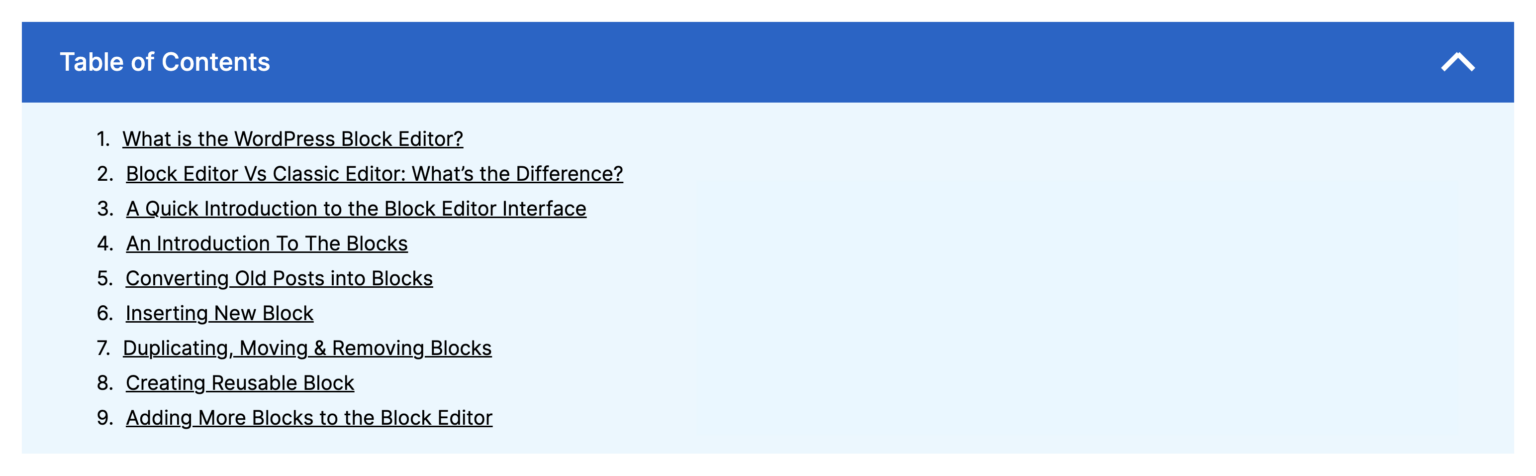Jump to Duplicating, Moving & Removing Blocks
The image size is (1536, 476).
(x=307, y=349)
